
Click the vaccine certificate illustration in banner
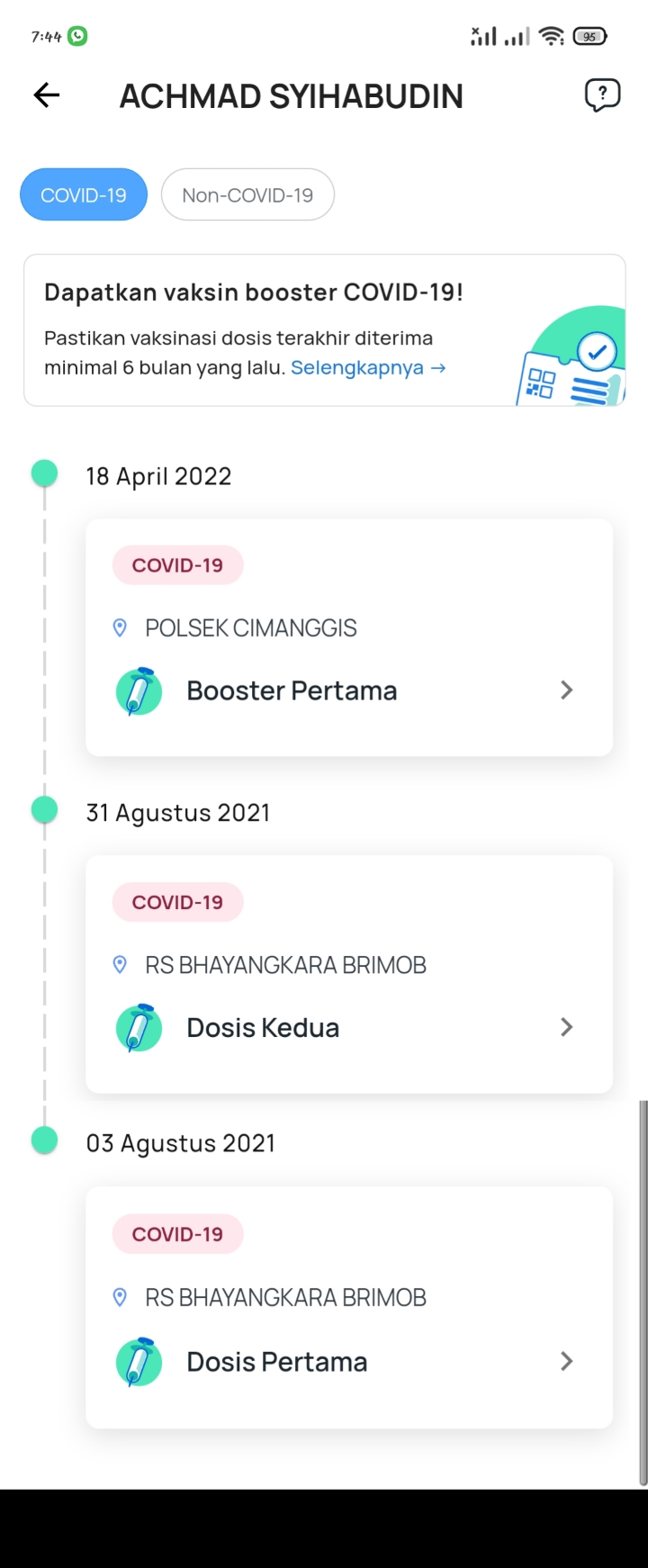[x=571, y=356]
